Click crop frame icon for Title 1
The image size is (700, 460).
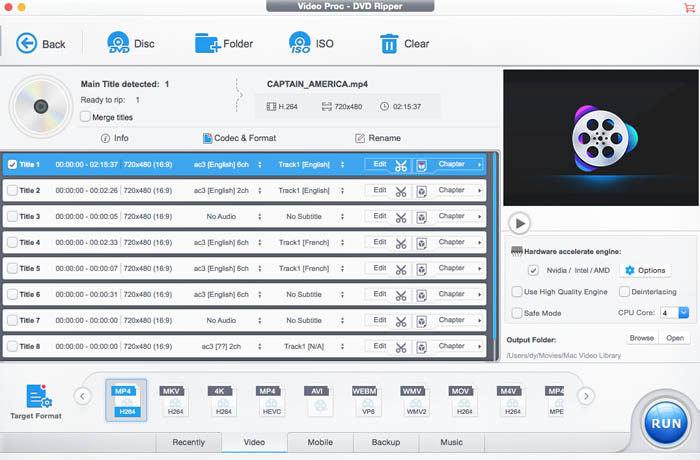[x=421, y=166]
